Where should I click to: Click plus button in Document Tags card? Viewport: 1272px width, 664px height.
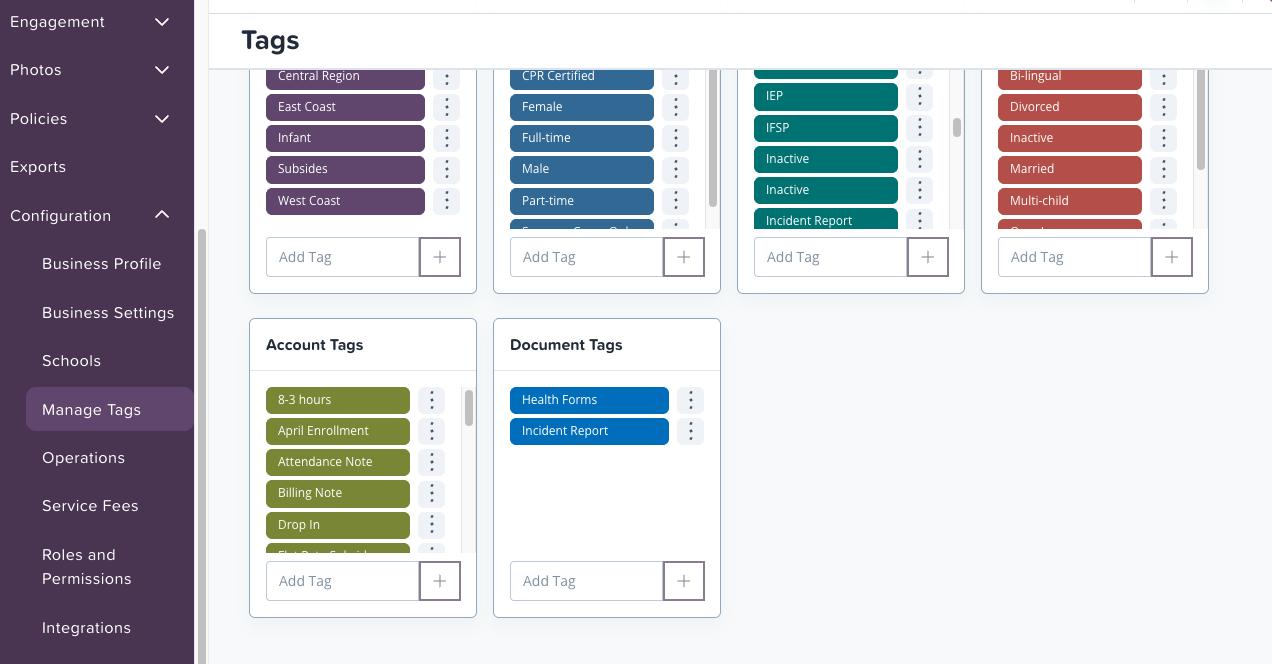pos(684,581)
